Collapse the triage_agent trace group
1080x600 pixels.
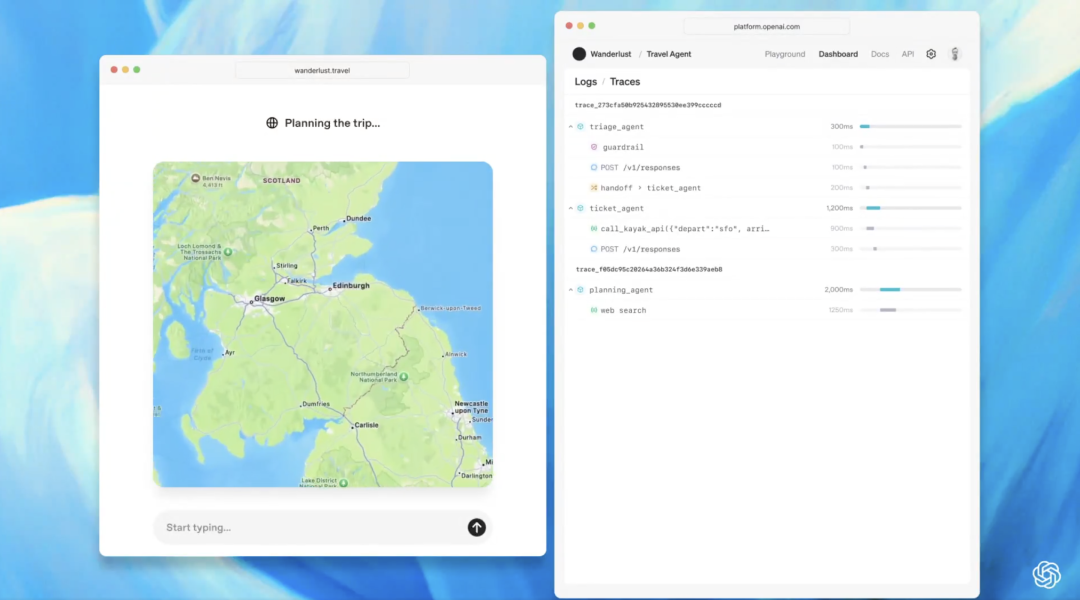click(571, 127)
